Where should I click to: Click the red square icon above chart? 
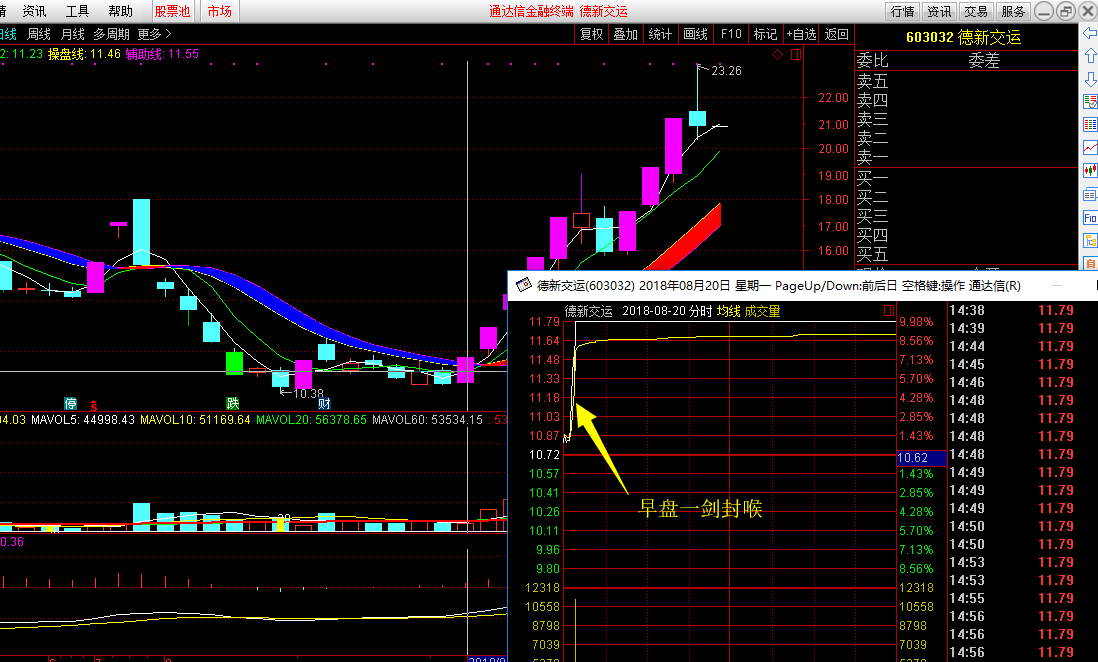[795, 55]
